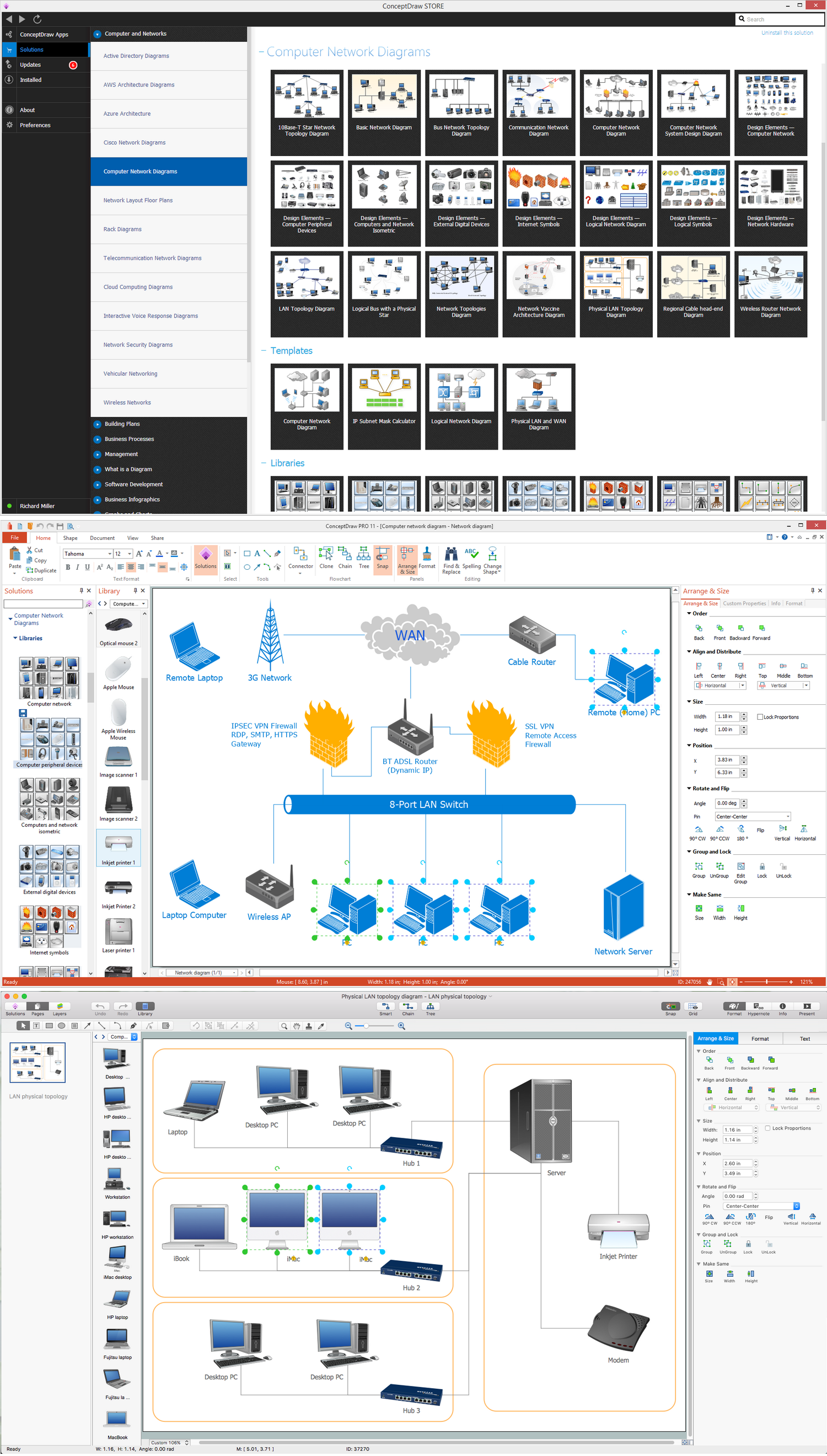Open Edit Group in PRO Arrange panel
Image resolution: width=827 pixels, height=1456 pixels.
pyautogui.click(x=740, y=873)
